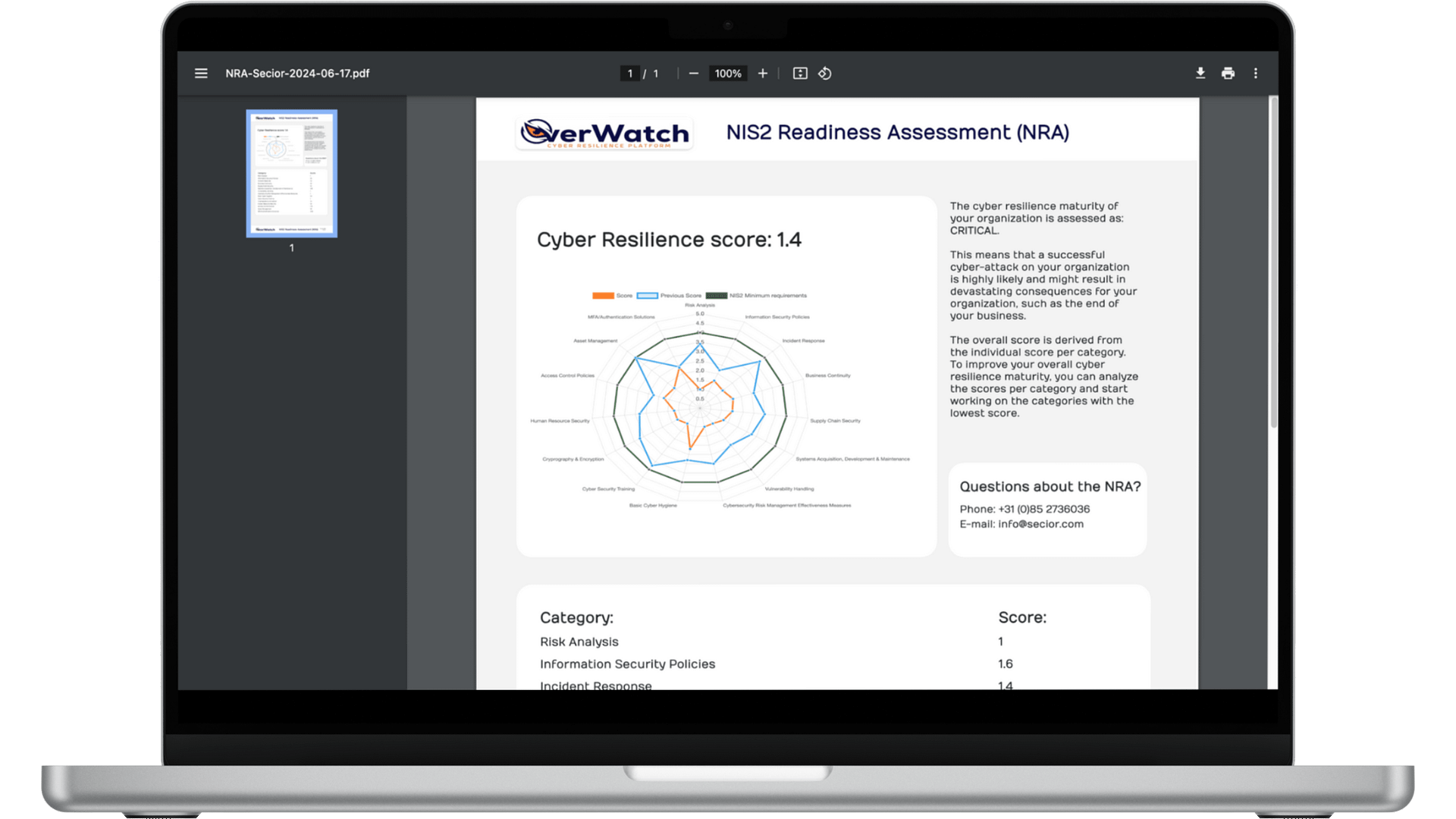Click the zoom out minus icon
Screen dimensions: 1456x819
click(693, 74)
